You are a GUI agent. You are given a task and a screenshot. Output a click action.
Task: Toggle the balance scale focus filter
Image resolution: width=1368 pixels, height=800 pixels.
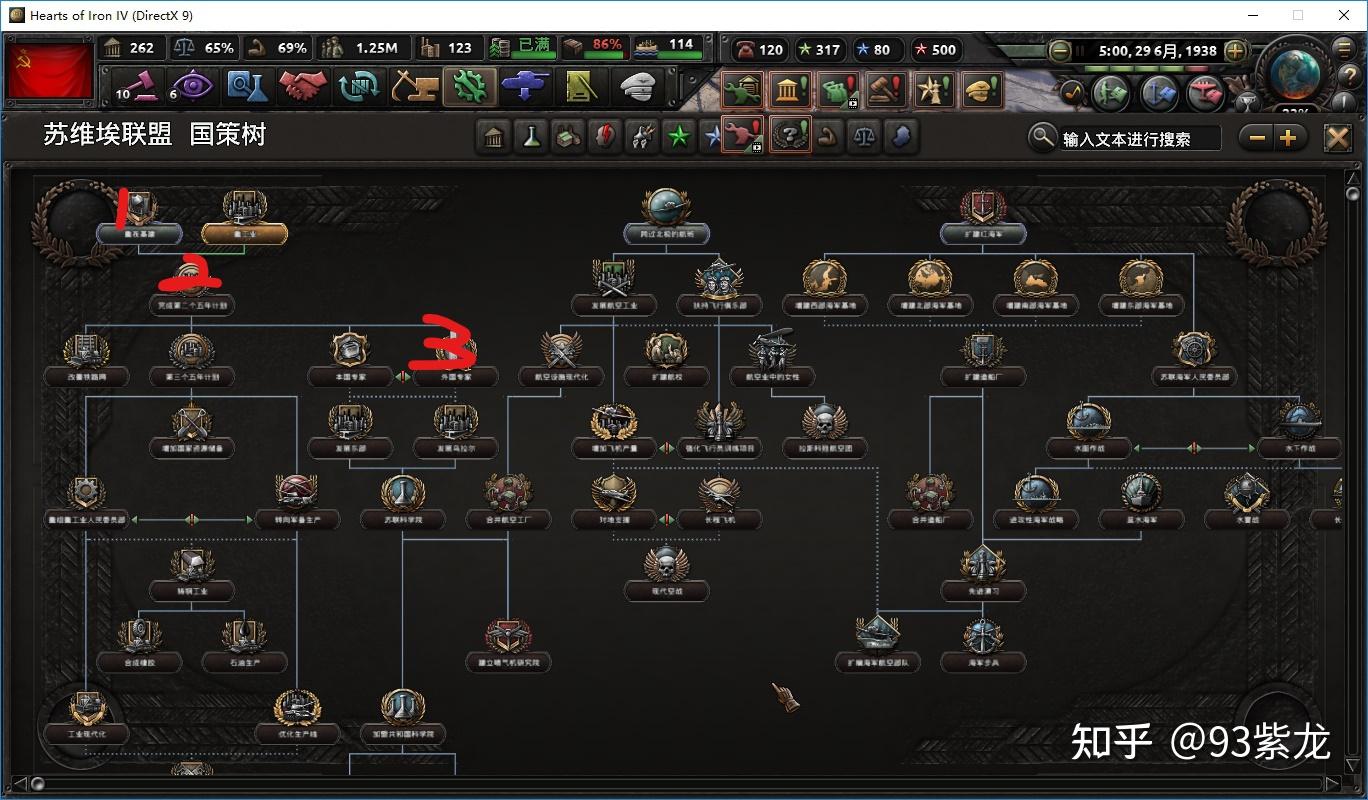(x=864, y=136)
